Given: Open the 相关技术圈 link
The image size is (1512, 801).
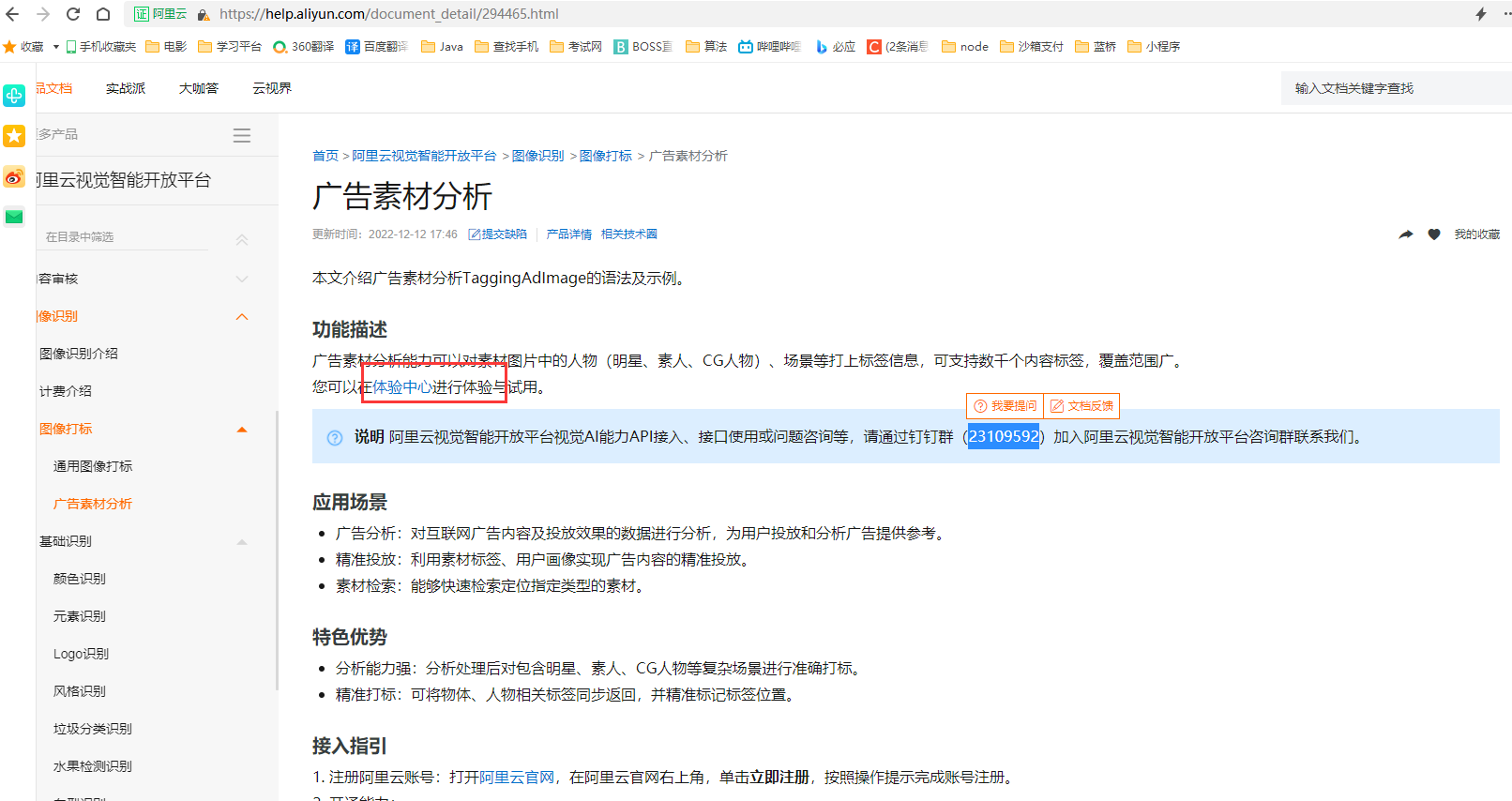Looking at the screenshot, I should coord(629,234).
